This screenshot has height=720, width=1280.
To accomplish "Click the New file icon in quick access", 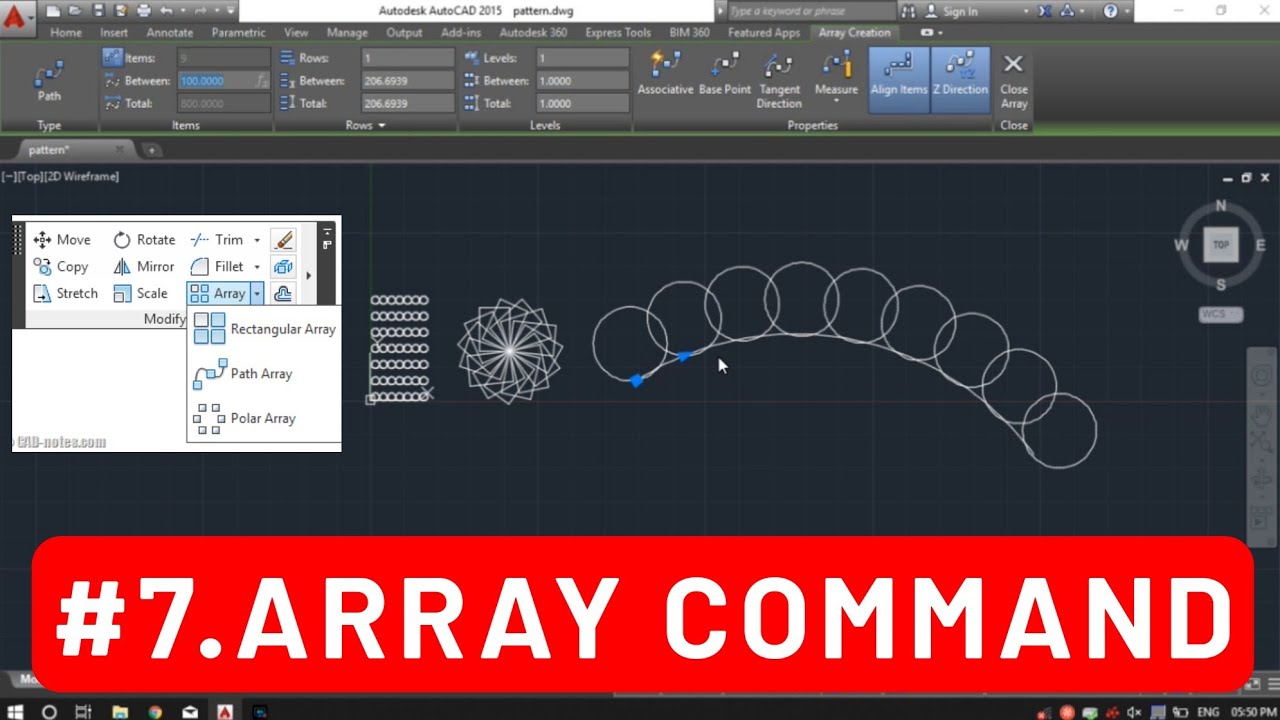I will [52, 11].
